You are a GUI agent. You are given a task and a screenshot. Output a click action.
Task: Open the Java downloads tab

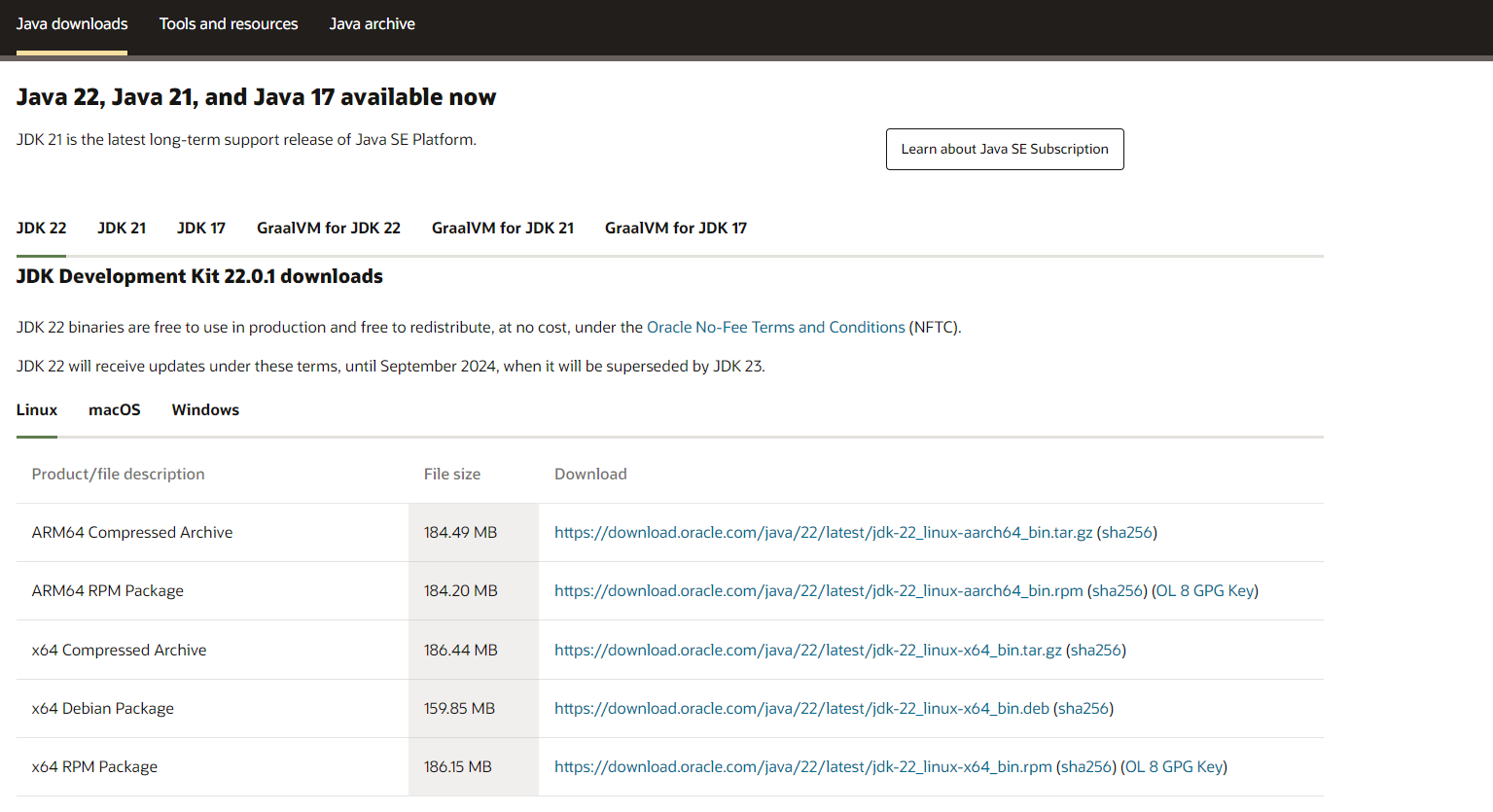[x=72, y=24]
